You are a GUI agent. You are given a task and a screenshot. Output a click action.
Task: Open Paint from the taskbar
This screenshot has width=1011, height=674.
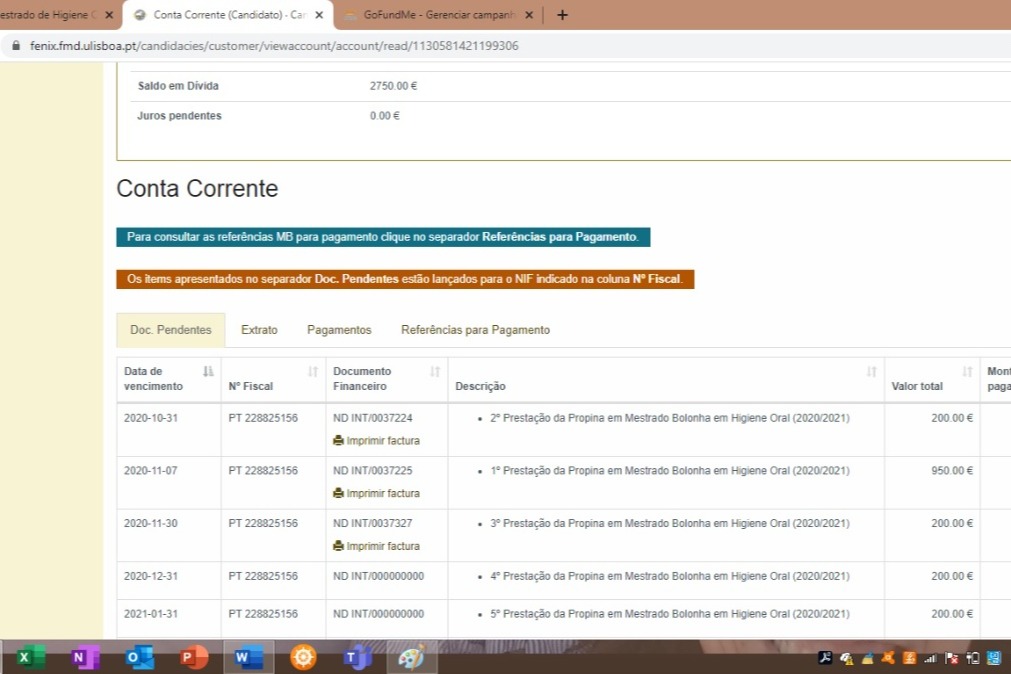(x=411, y=657)
